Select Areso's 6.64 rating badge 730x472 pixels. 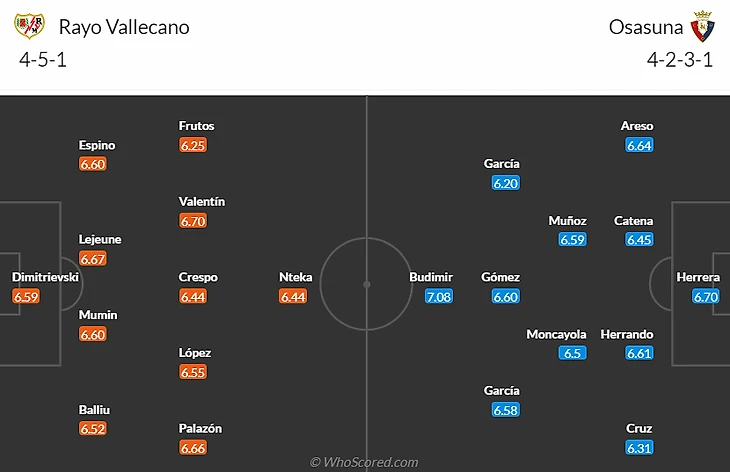coord(639,146)
